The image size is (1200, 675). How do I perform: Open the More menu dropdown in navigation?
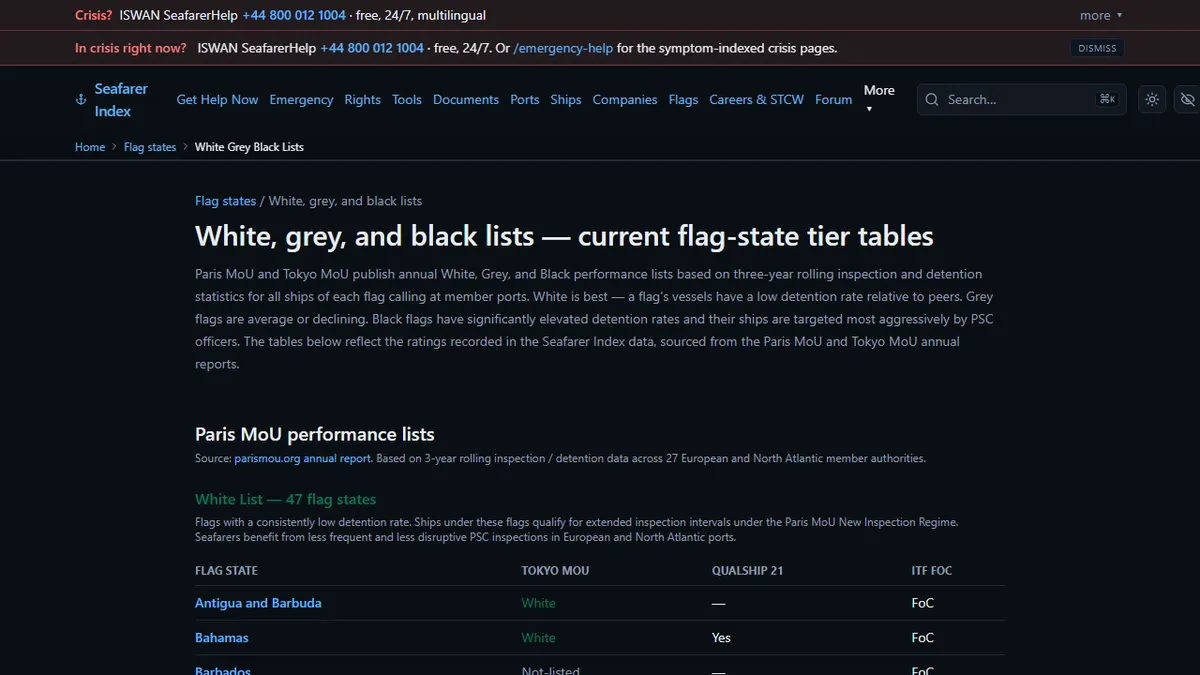[x=879, y=99]
